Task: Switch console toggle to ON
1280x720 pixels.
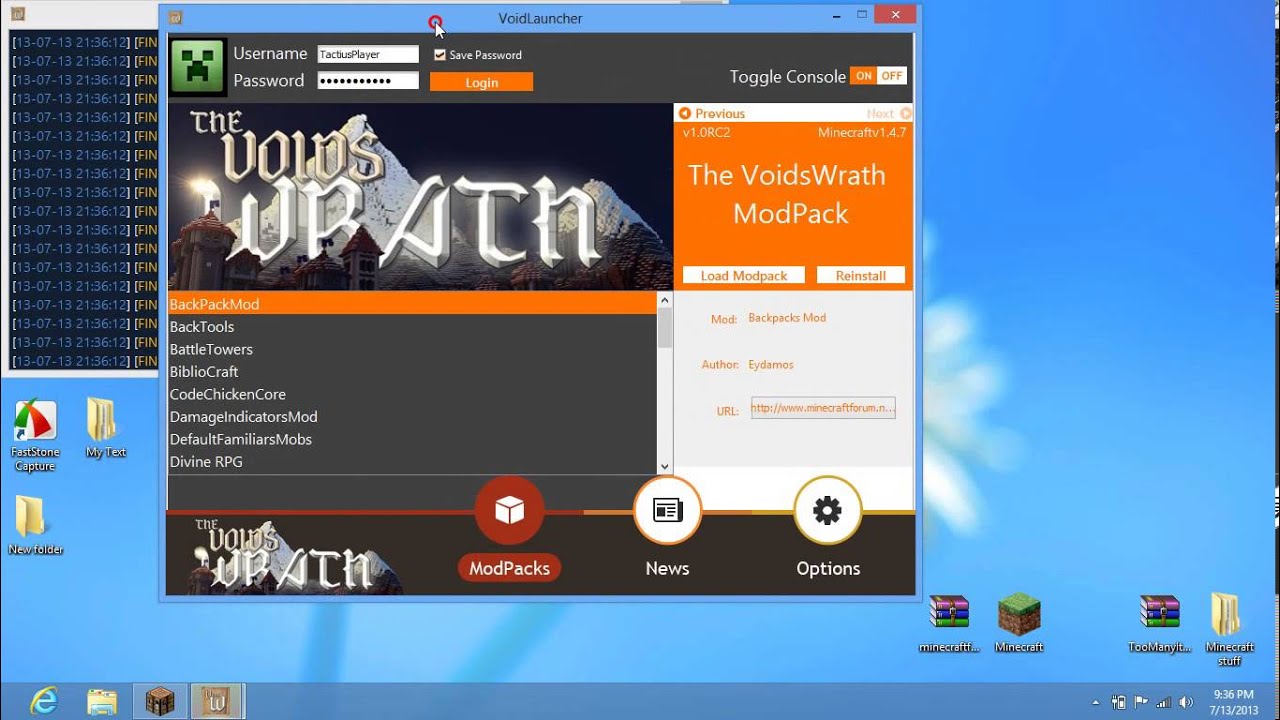Action: 863,76
